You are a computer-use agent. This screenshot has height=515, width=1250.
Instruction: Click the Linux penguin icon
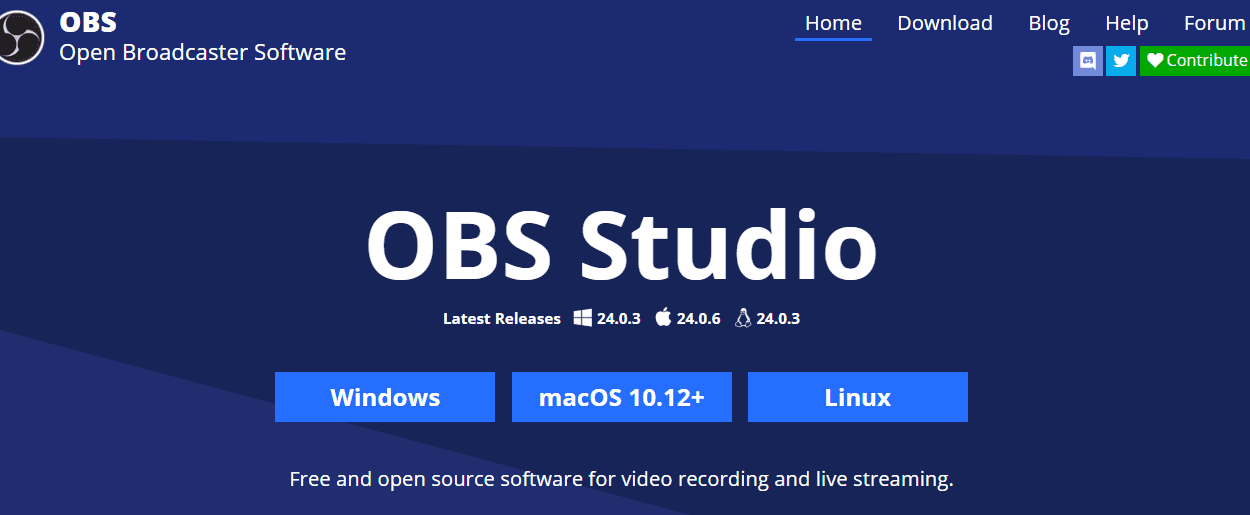[x=742, y=318]
